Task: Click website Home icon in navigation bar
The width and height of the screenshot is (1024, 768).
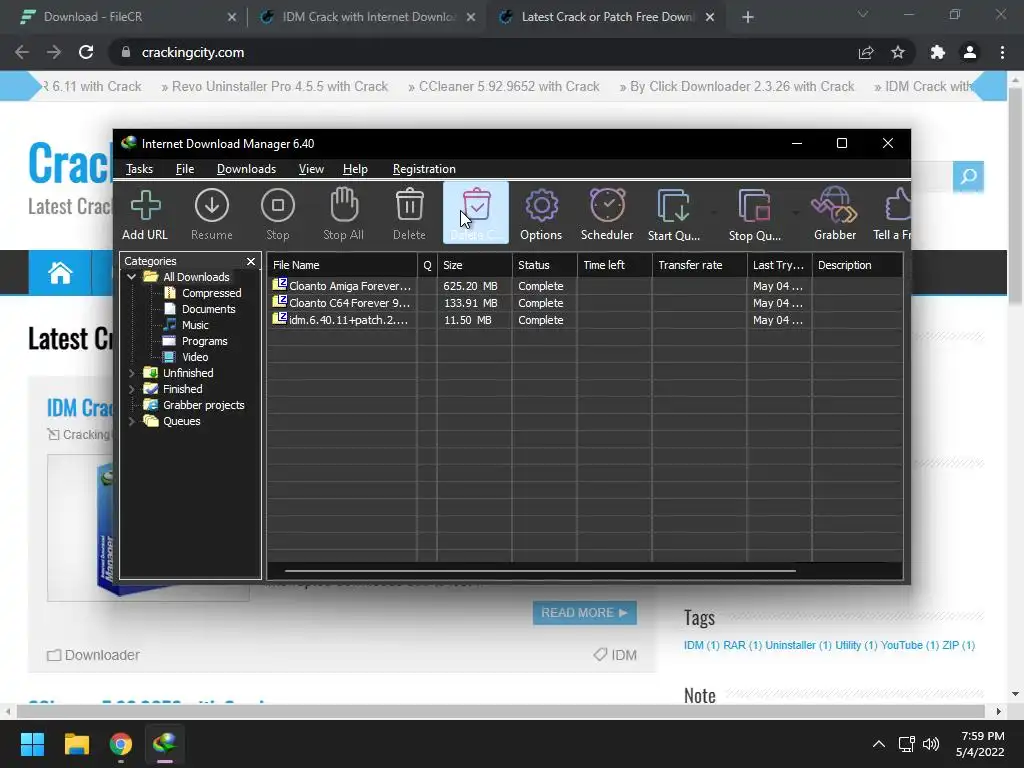Action: (60, 272)
